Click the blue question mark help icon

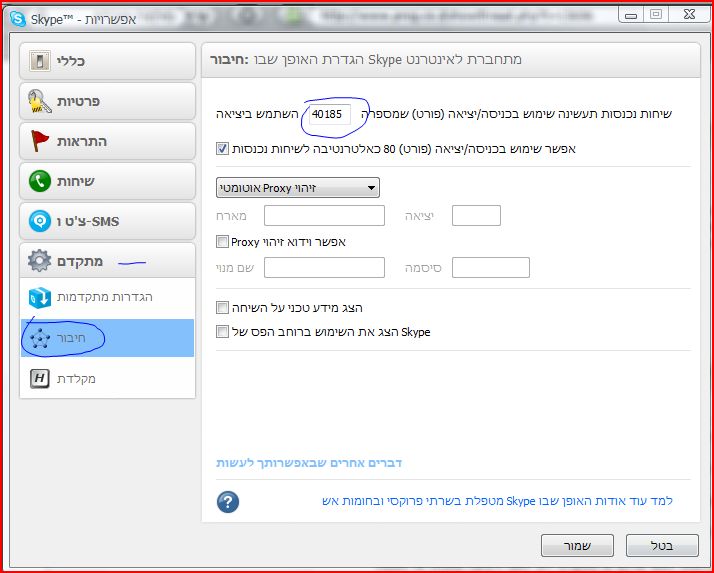[228, 501]
